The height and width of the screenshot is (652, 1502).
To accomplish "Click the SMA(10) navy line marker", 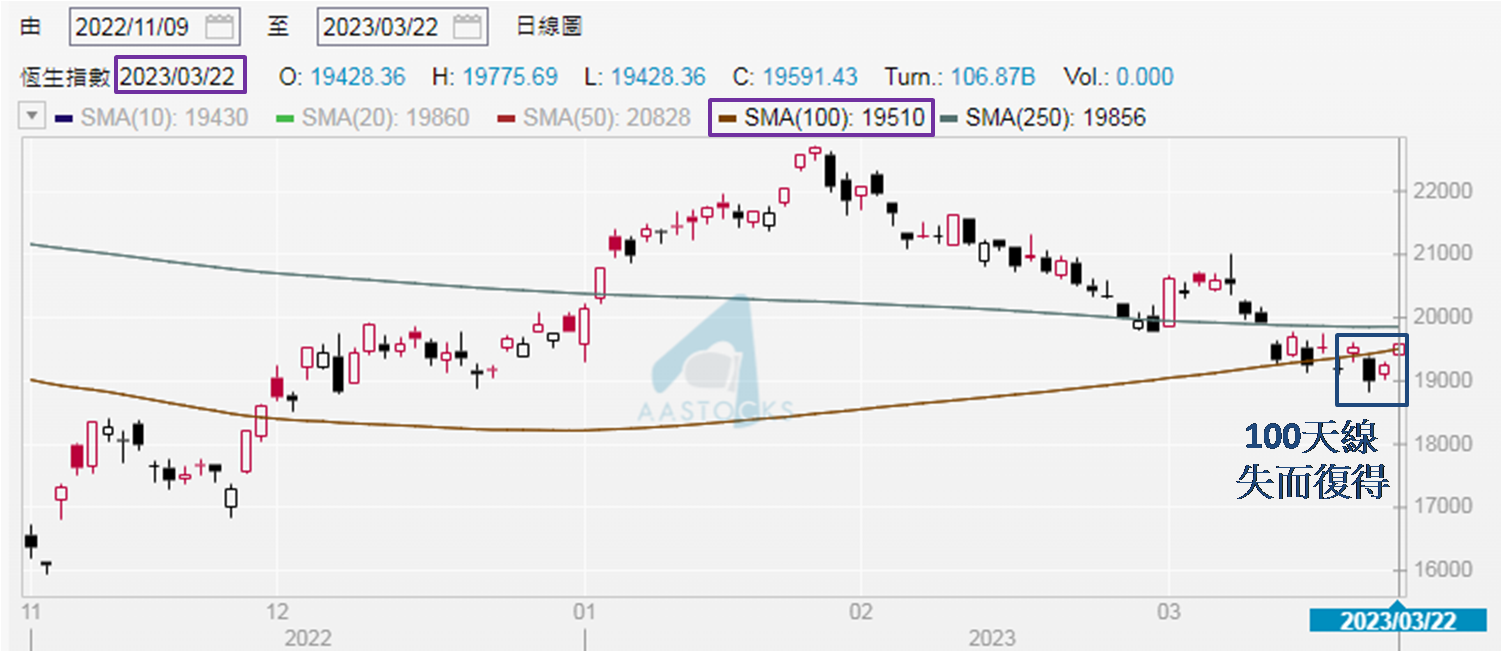I will click(x=65, y=118).
